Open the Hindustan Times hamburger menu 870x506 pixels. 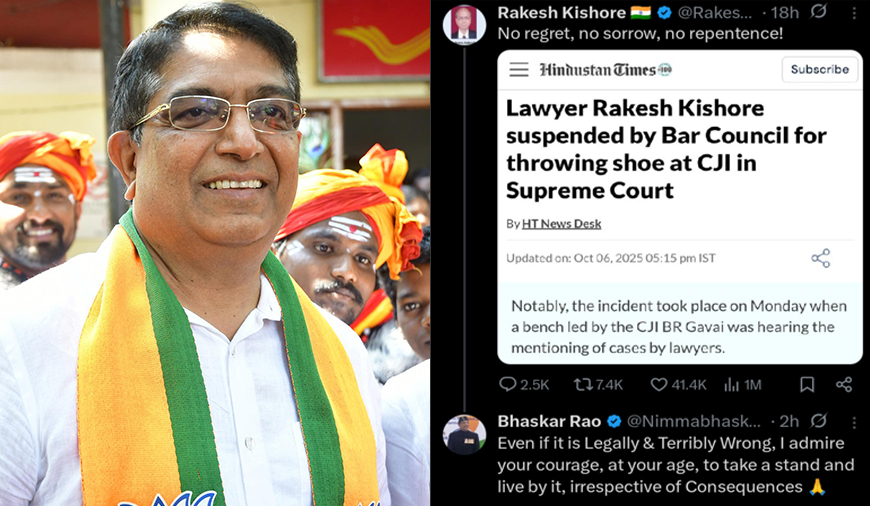coord(519,69)
